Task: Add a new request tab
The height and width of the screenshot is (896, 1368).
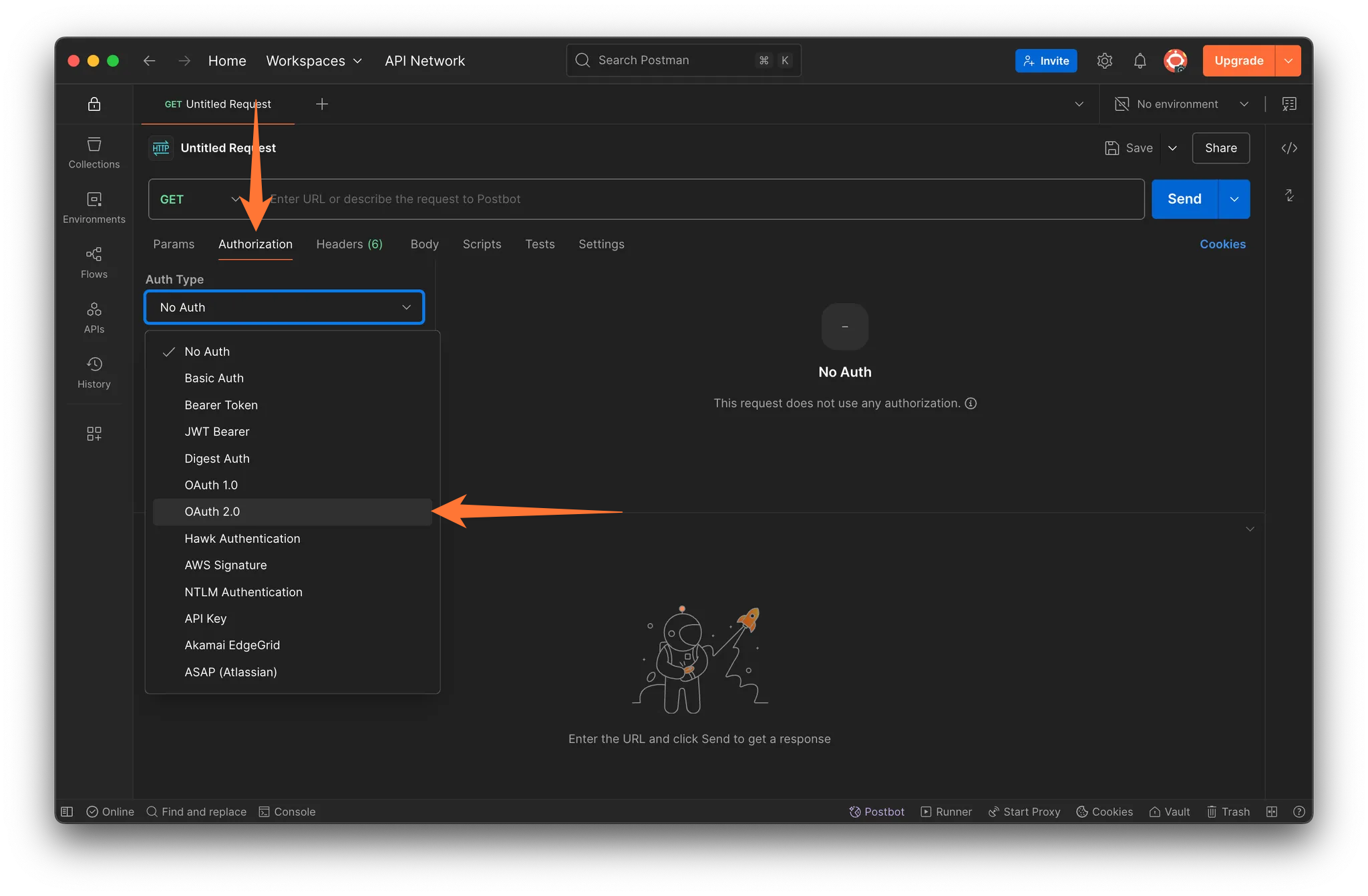Action: pos(322,104)
